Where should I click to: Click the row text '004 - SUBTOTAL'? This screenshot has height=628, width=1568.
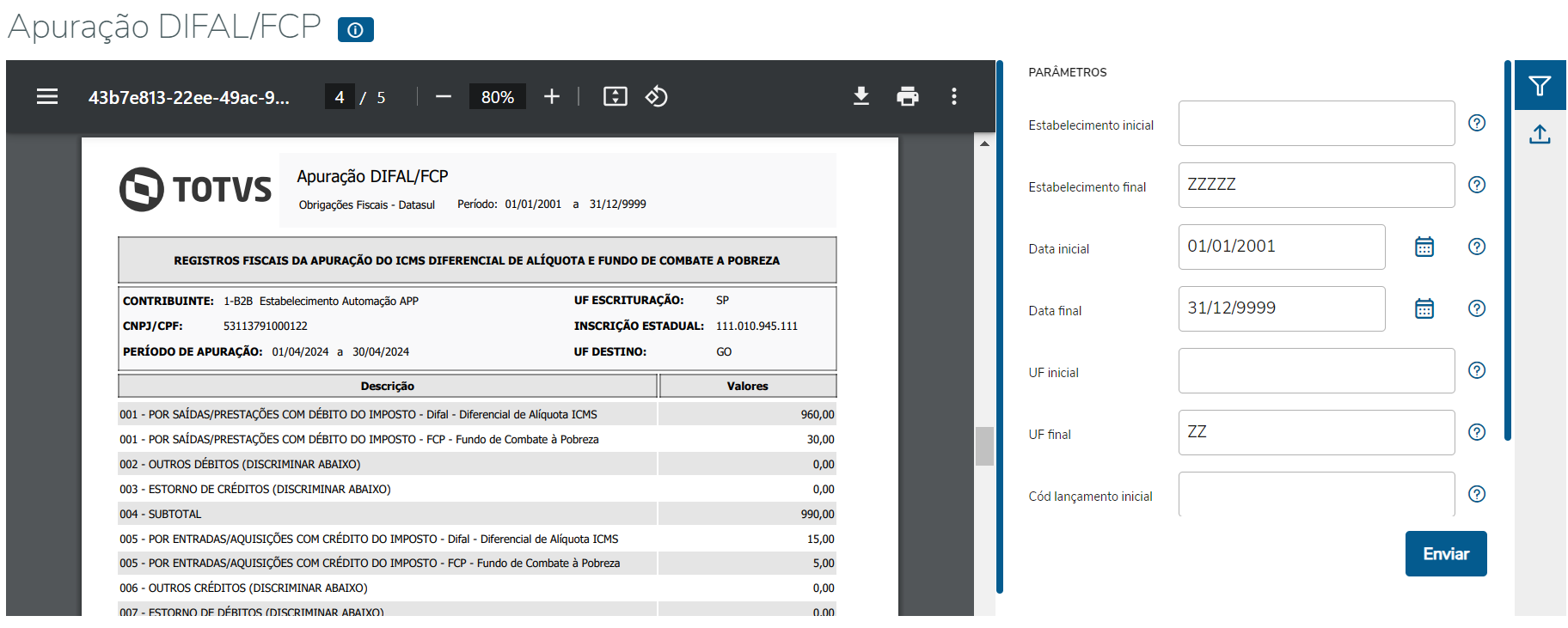161,514
